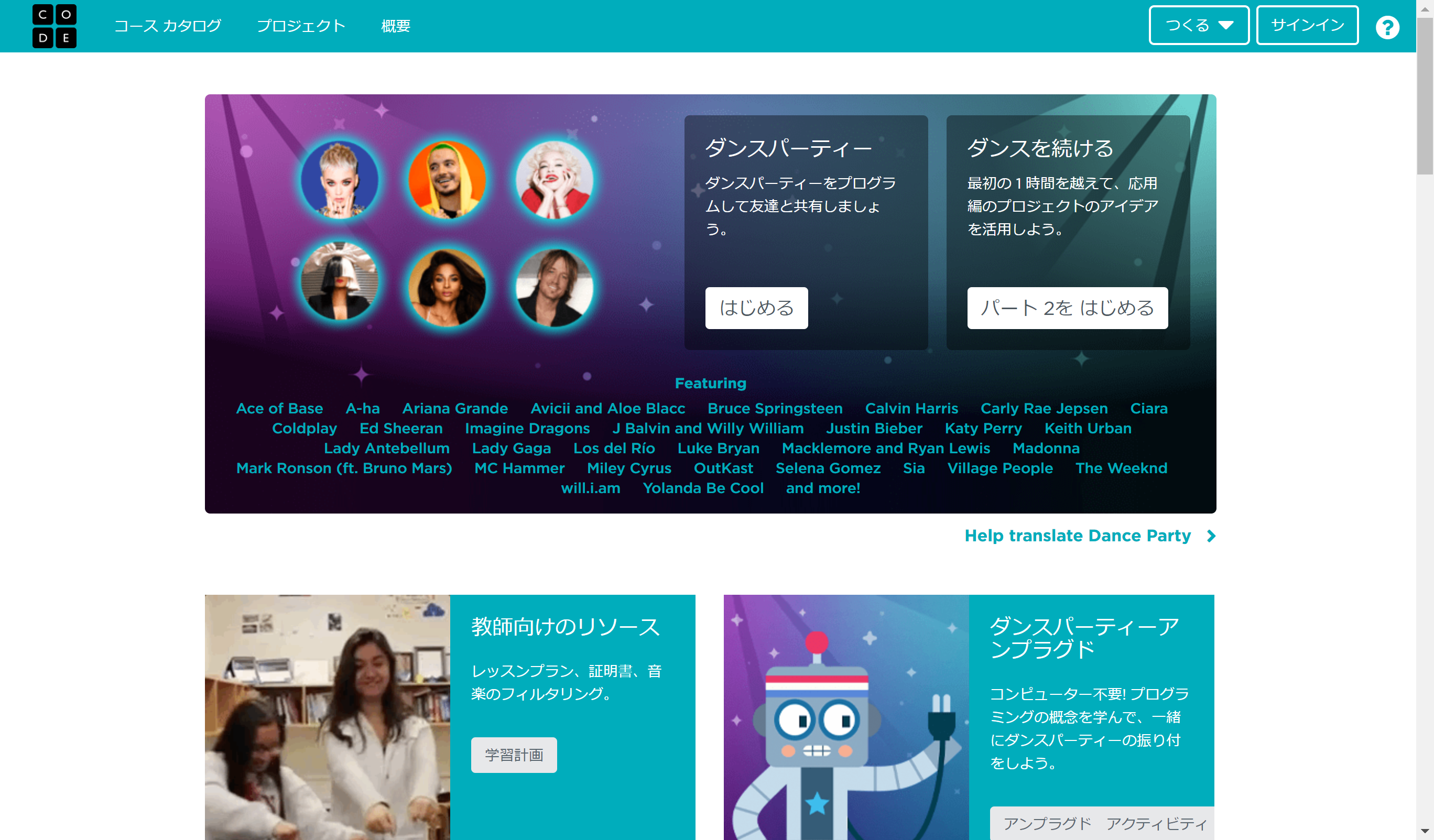Click the chevron next to Help translate
Screen dimensions: 1434x840
[1211, 536]
